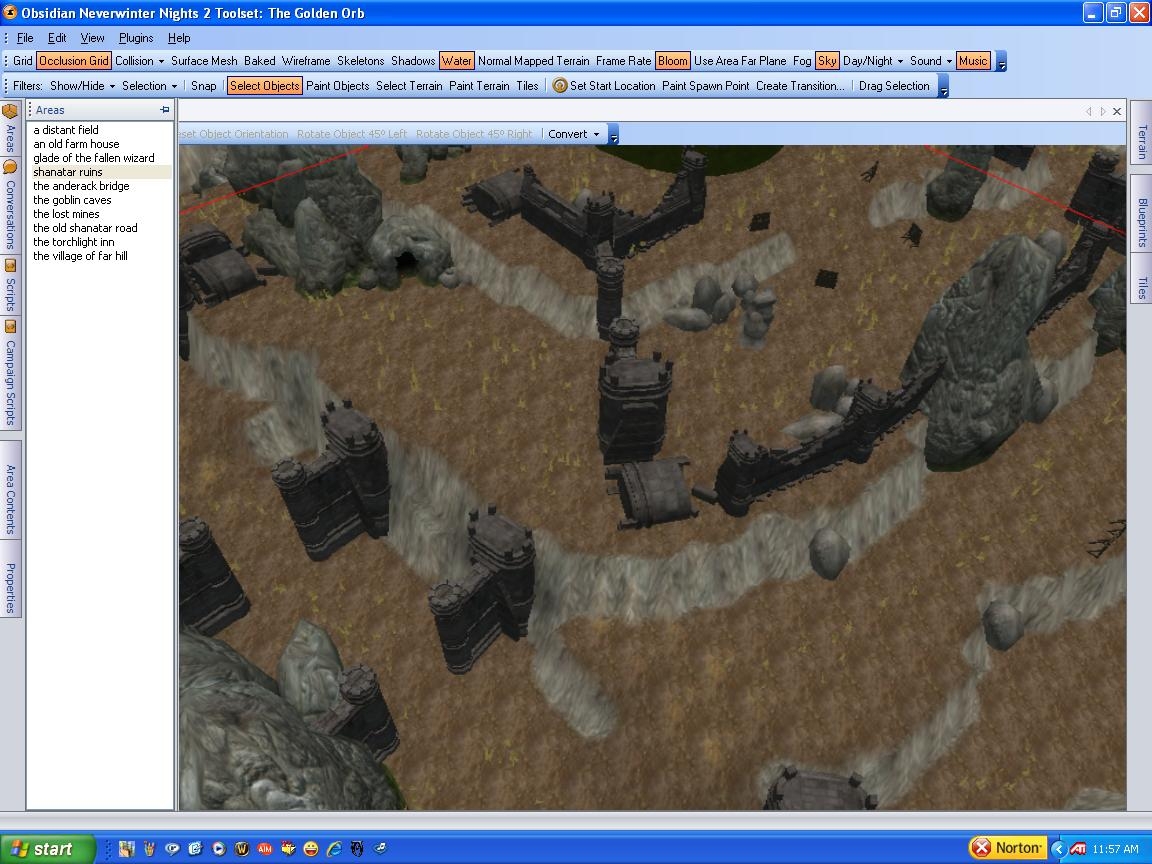Select the goblin caves area
The height and width of the screenshot is (864, 1152).
pyautogui.click(x=72, y=200)
